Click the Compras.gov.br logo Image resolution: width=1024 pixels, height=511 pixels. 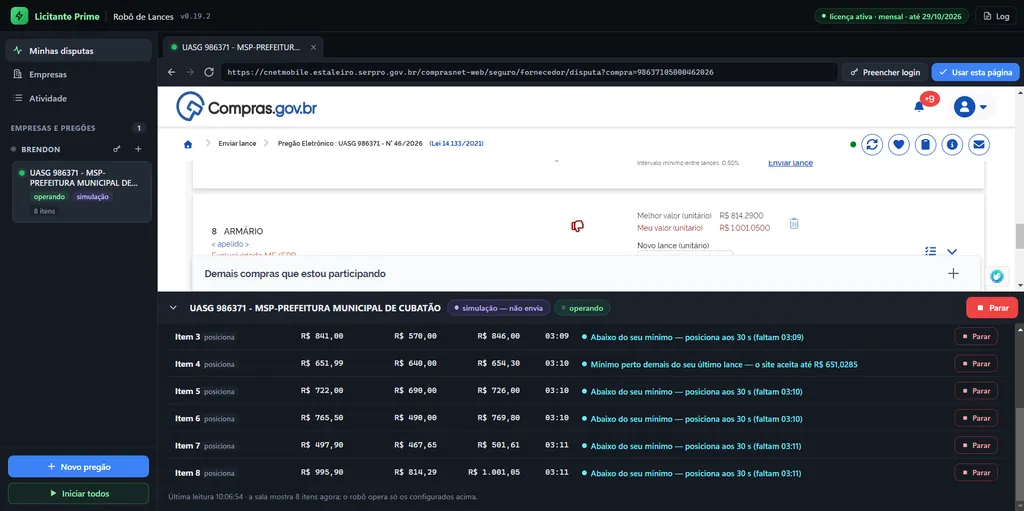coord(247,107)
